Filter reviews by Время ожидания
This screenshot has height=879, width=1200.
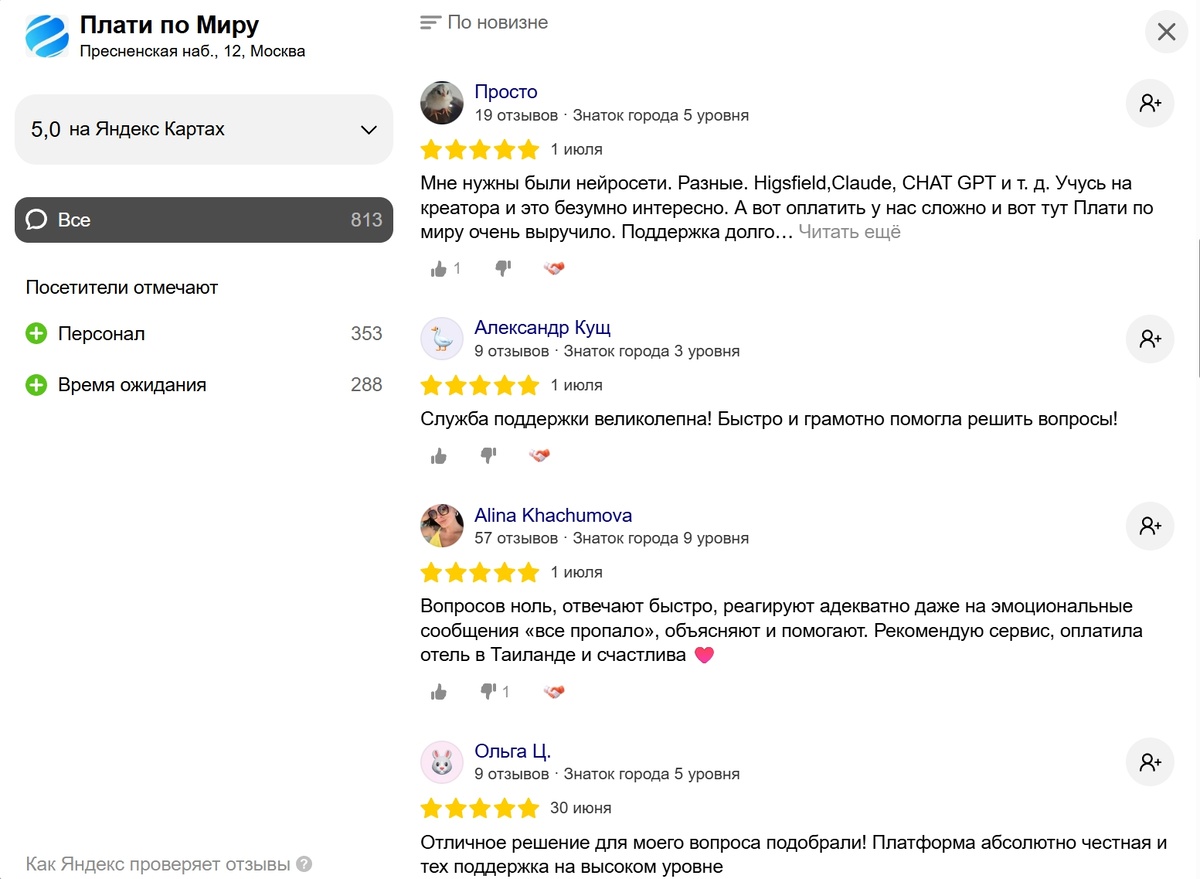pos(204,385)
